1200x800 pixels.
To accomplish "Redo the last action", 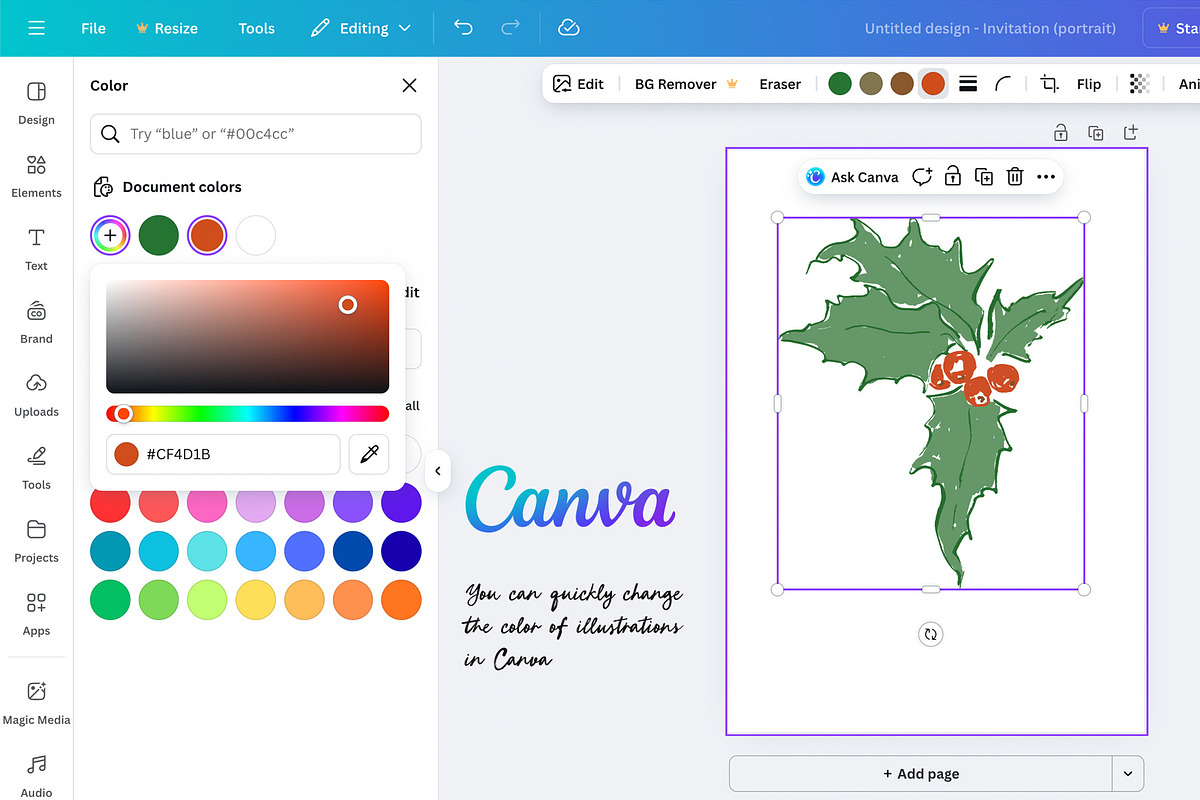I will (510, 28).
